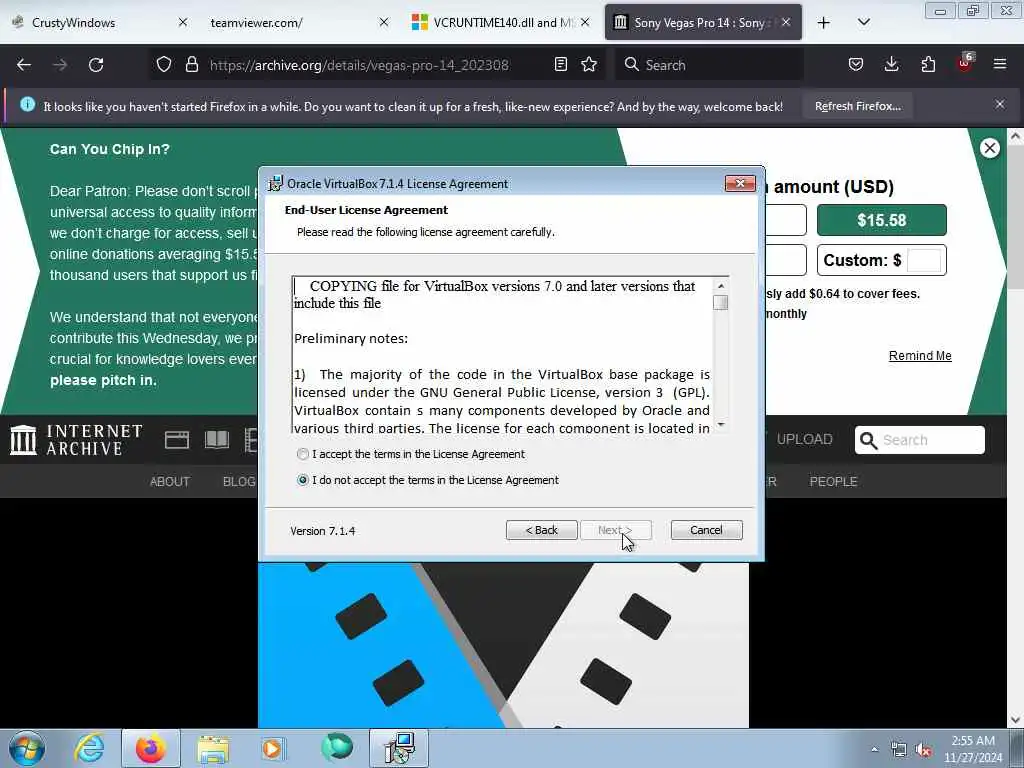
Task: Click the Back button in VirtualBox installer
Action: click(x=541, y=530)
